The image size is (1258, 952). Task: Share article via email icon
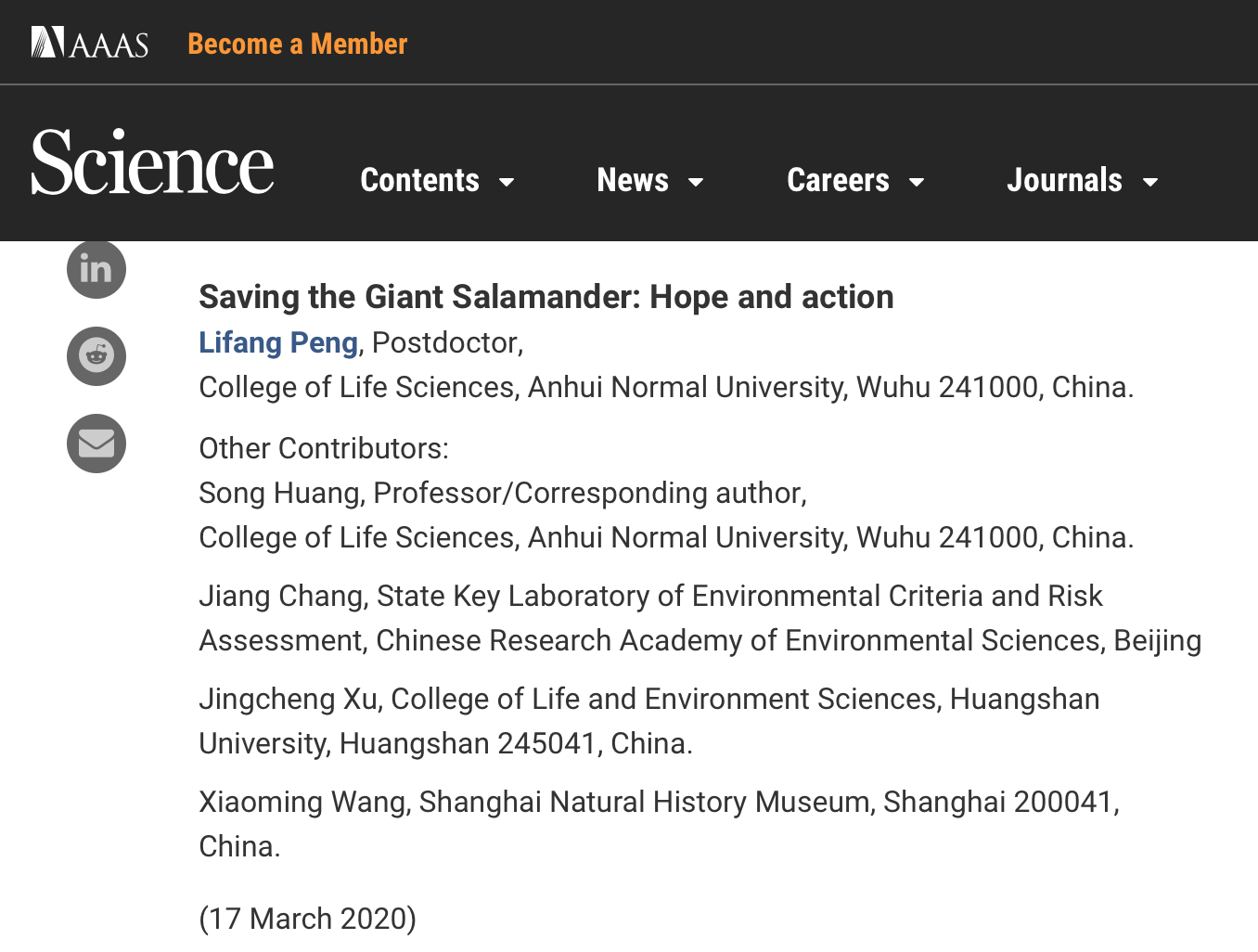pos(96,444)
